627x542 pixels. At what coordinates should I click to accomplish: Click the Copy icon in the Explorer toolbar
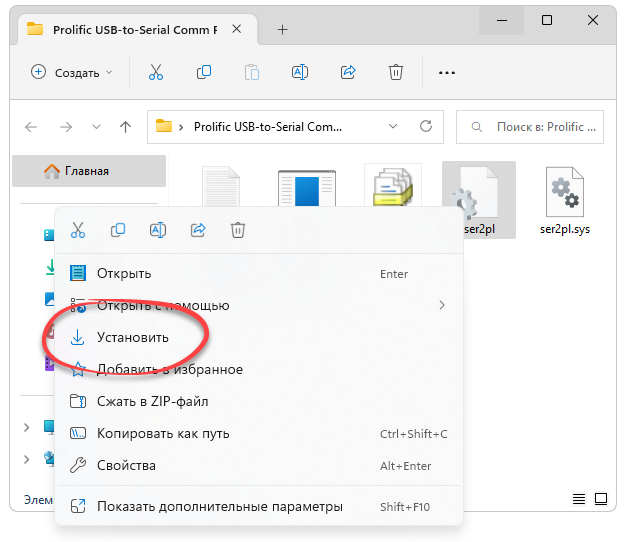(x=204, y=72)
